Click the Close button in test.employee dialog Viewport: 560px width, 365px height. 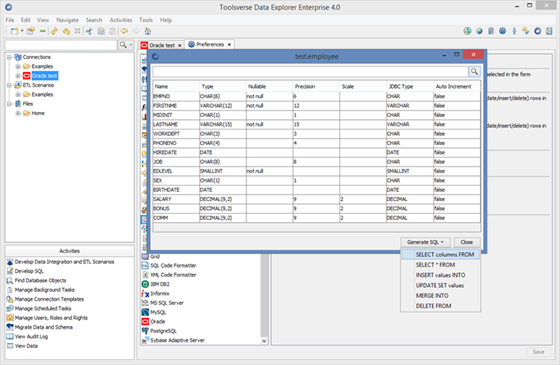(466, 242)
